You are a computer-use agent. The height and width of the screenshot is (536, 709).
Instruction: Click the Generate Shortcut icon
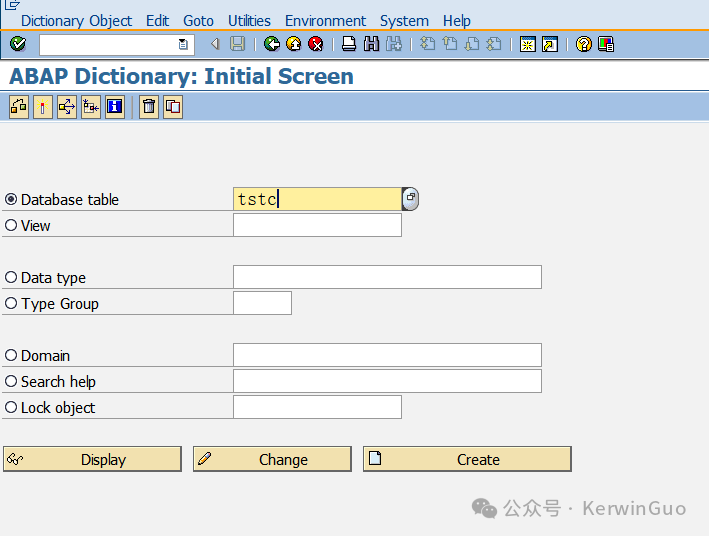pyautogui.click(x=550, y=44)
